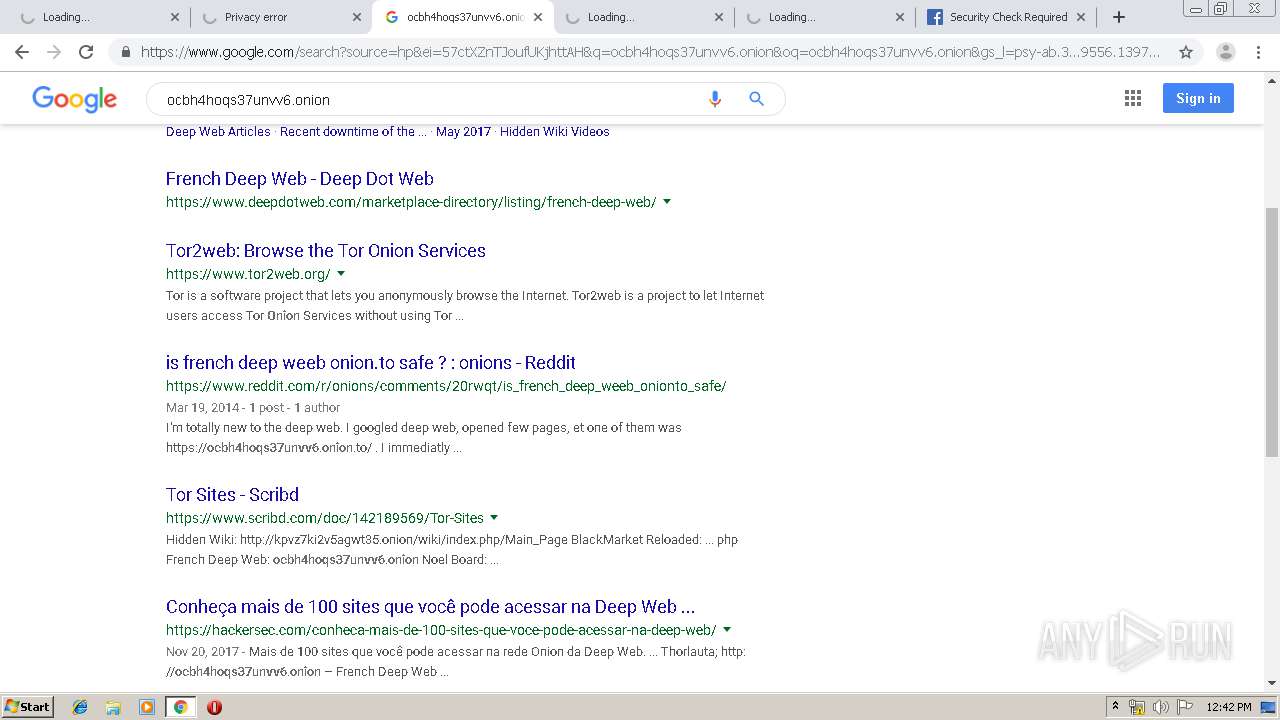Close the active Google search tab
The image size is (1280, 720).
(538, 17)
